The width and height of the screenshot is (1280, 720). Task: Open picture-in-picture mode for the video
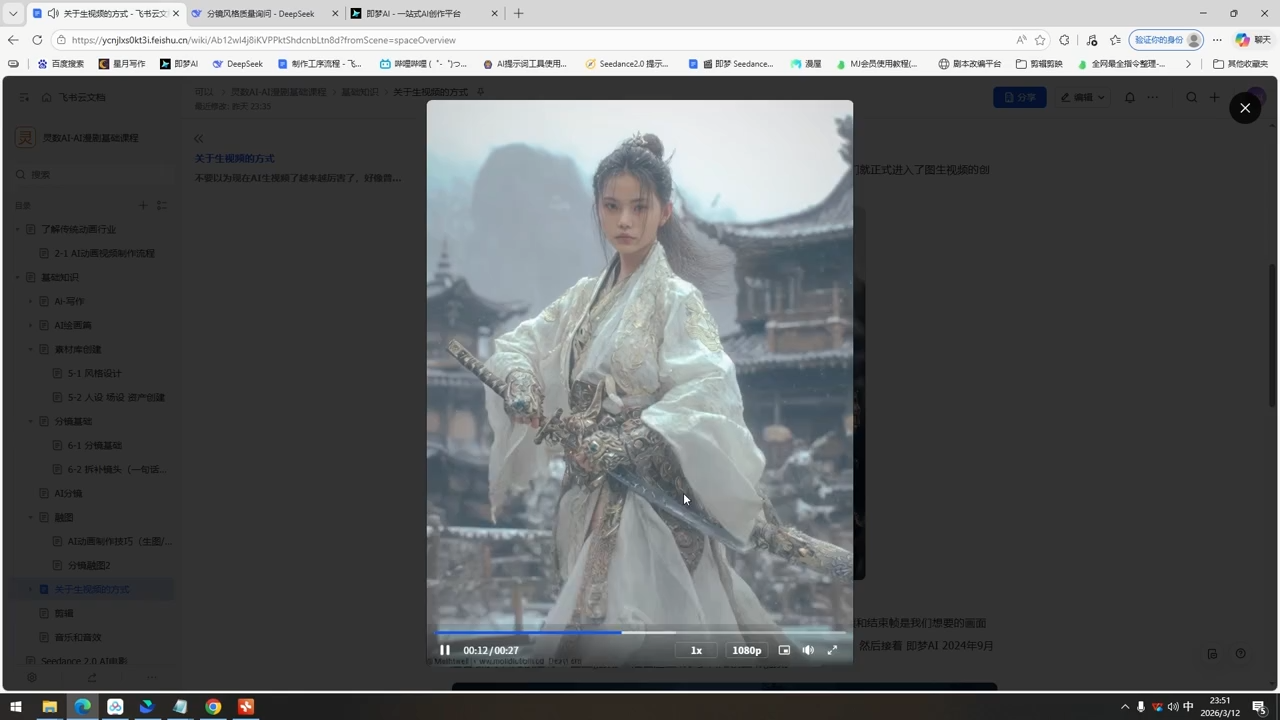tap(784, 650)
